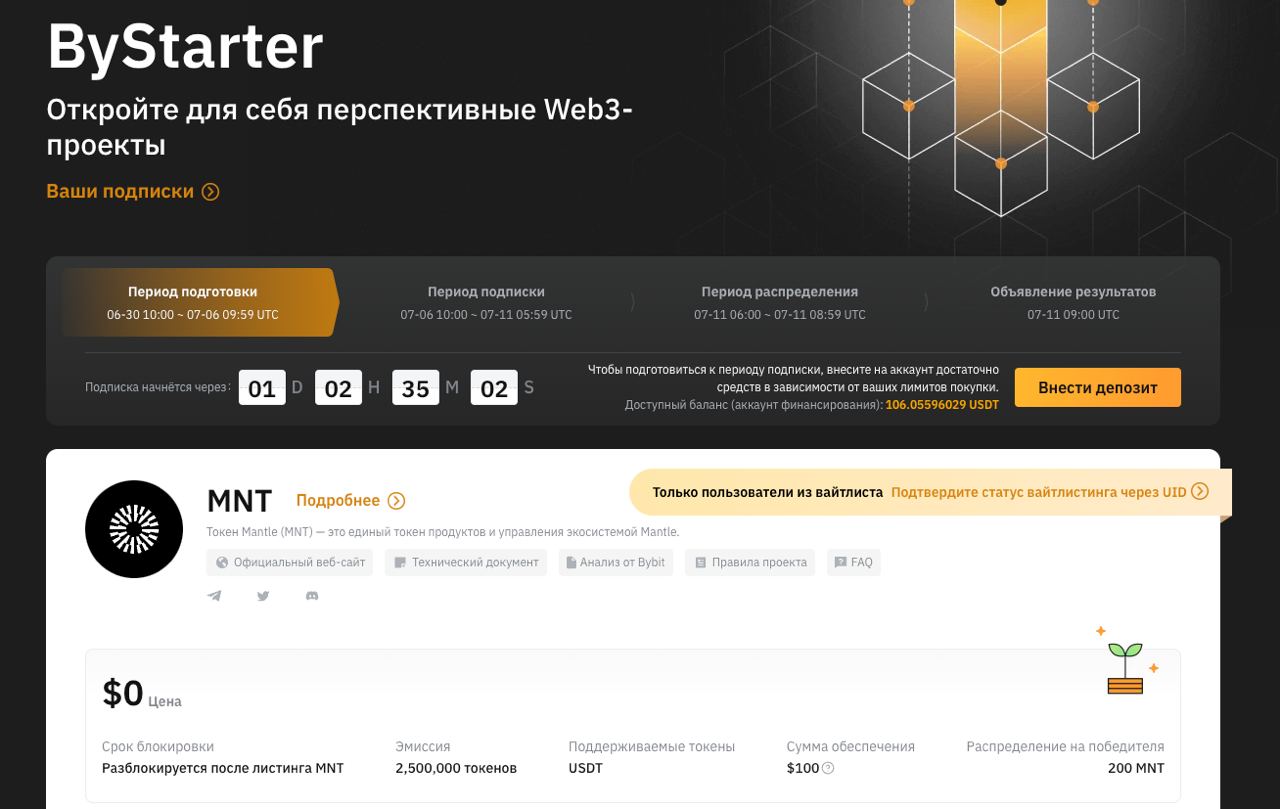1280x809 pixels.
Task: Open the Правила проекта link
Action: click(749, 562)
